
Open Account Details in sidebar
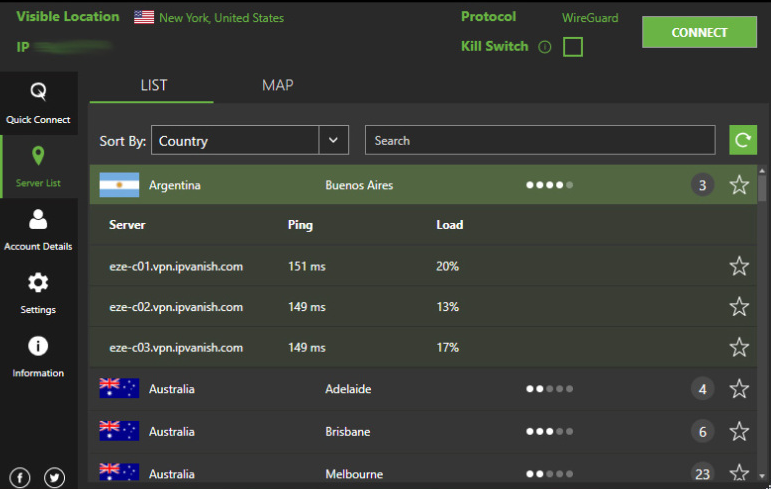(38, 229)
